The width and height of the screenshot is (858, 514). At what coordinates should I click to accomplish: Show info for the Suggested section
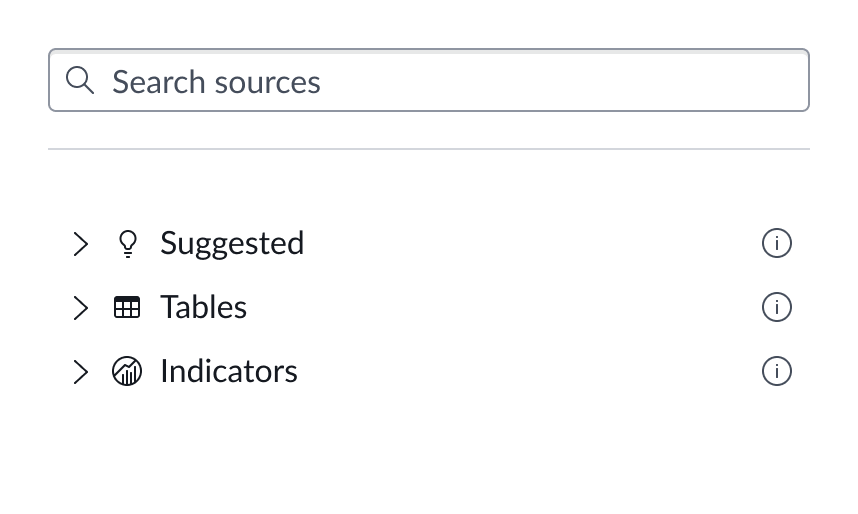coord(777,244)
